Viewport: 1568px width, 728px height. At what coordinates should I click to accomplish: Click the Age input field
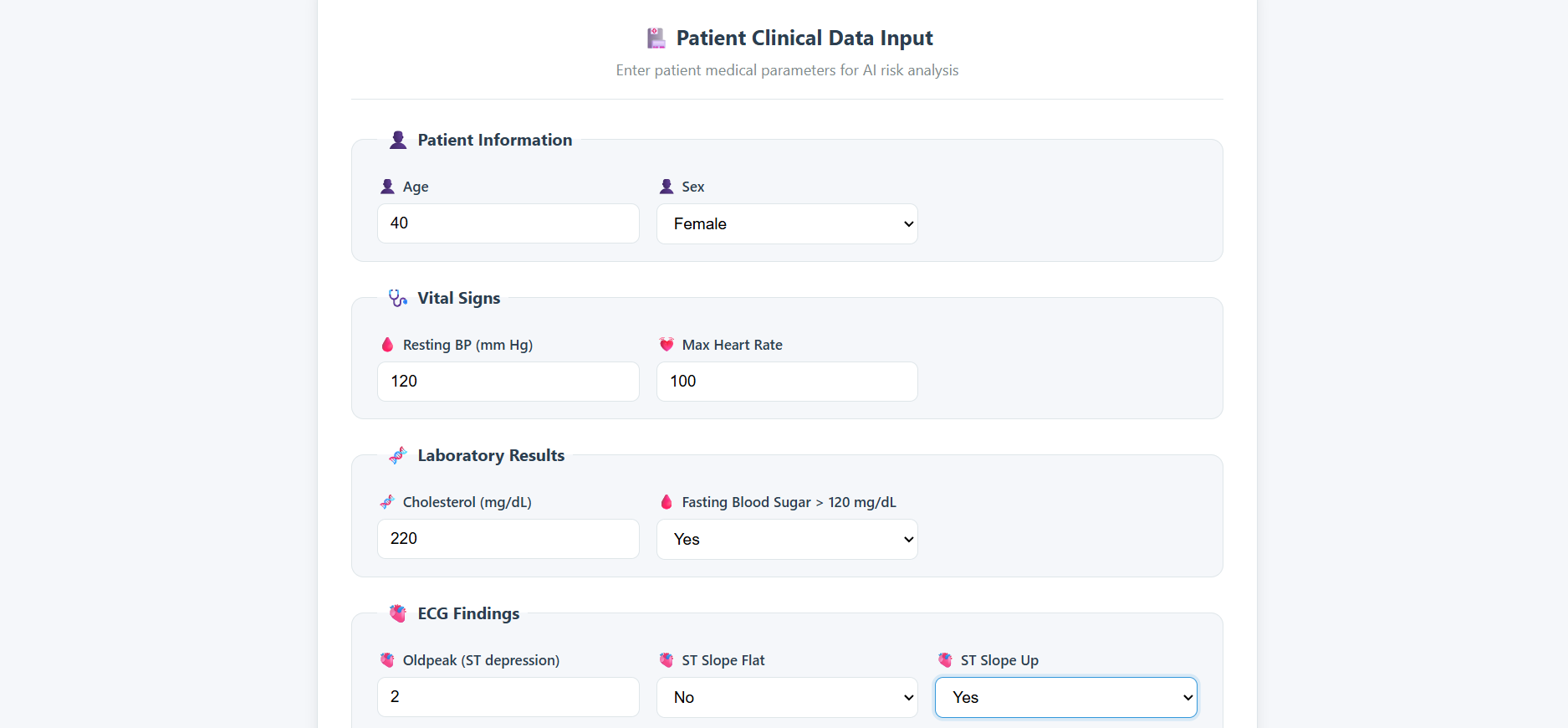tap(508, 223)
